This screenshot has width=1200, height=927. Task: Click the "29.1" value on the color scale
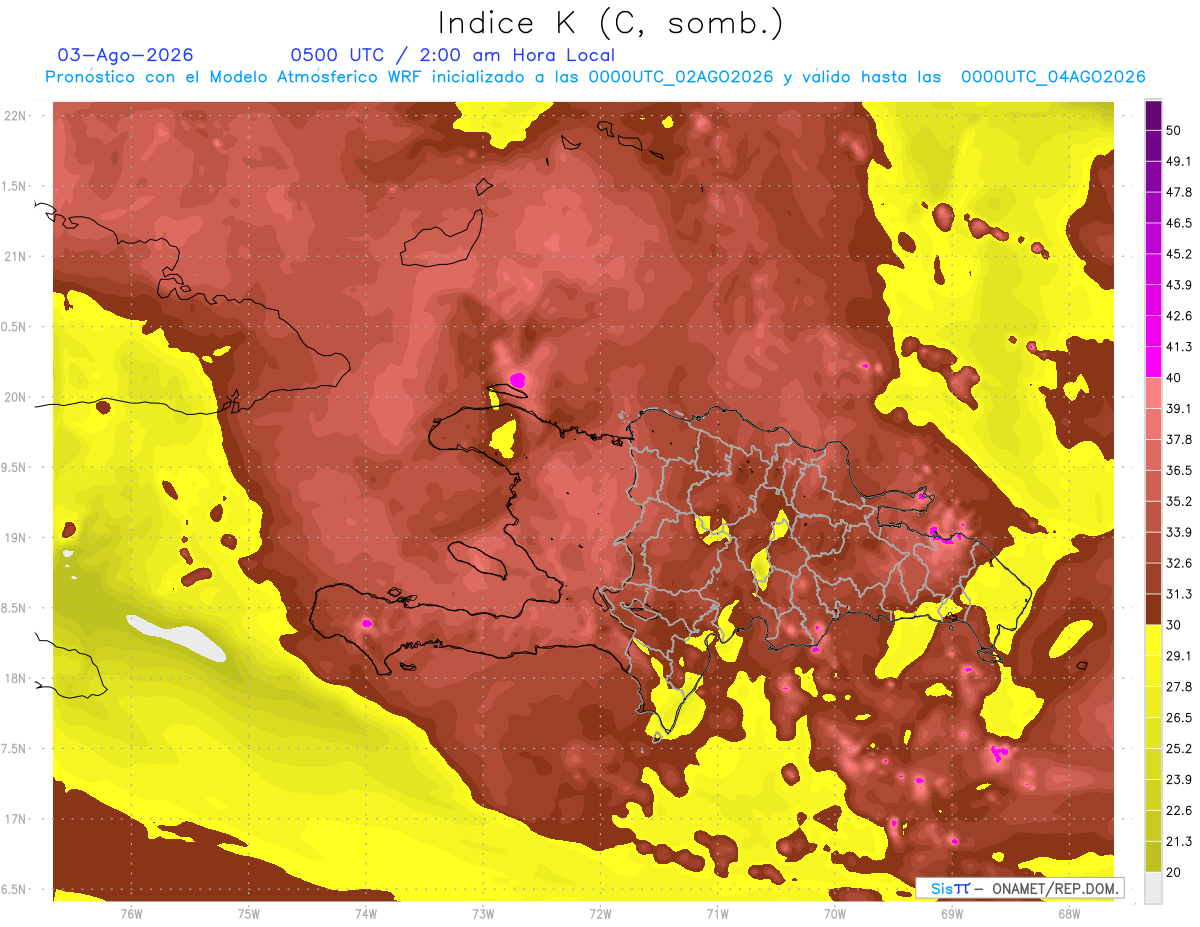[1178, 656]
